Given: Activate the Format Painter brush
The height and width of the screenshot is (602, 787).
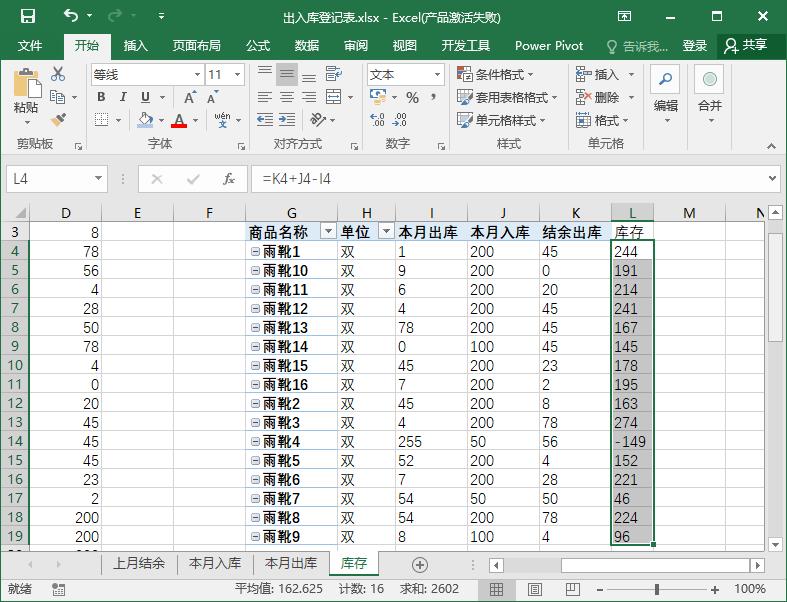Looking at the screenshot, I should click(58, 119).
